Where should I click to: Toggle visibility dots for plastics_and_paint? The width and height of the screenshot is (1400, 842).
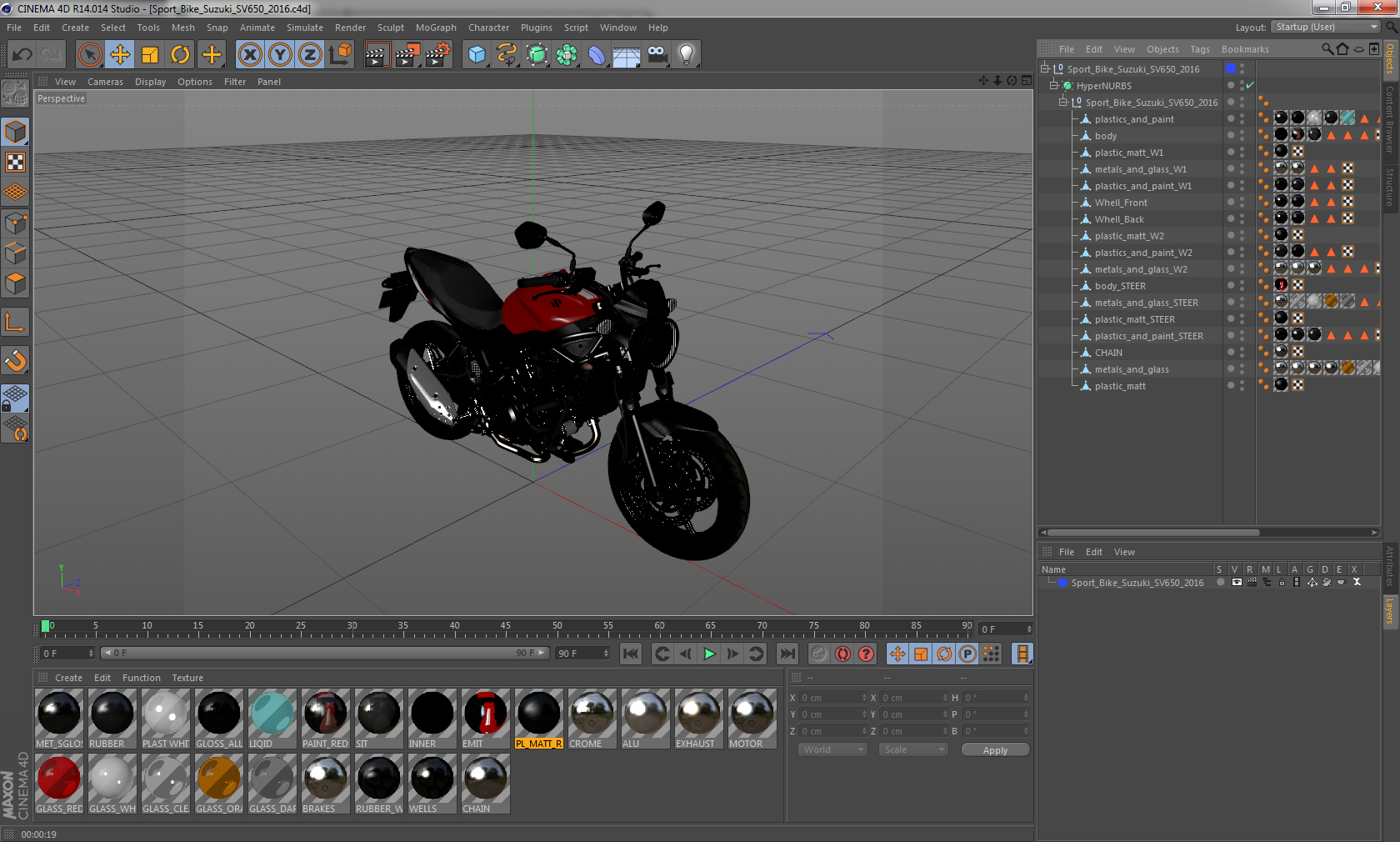(1242, 118)
